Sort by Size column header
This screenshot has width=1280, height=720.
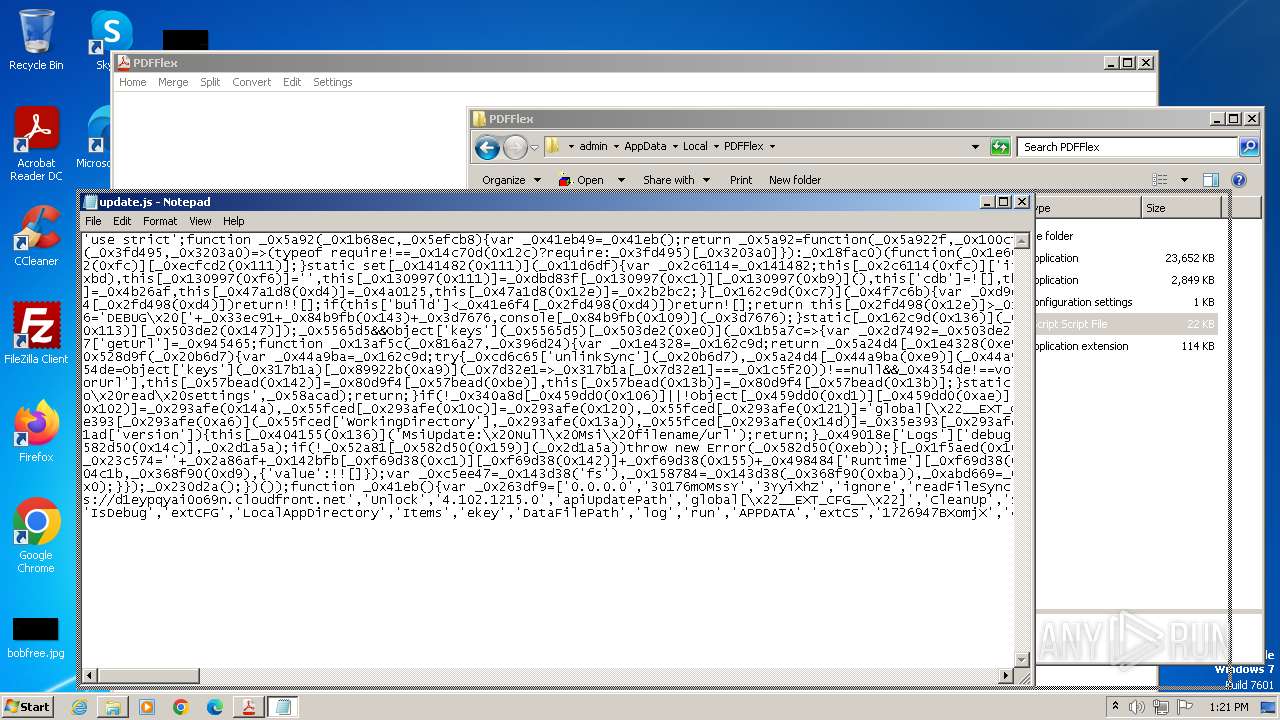point(1181,208)
